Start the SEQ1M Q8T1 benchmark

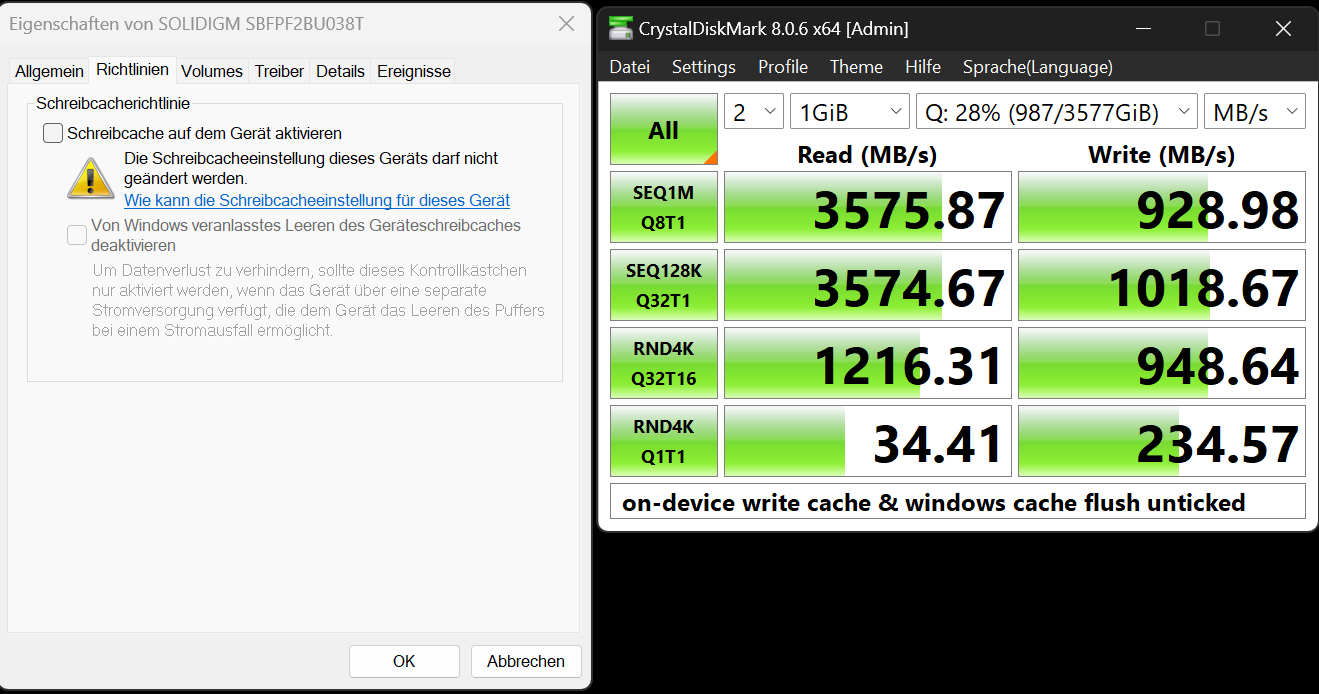pos(664,207)
